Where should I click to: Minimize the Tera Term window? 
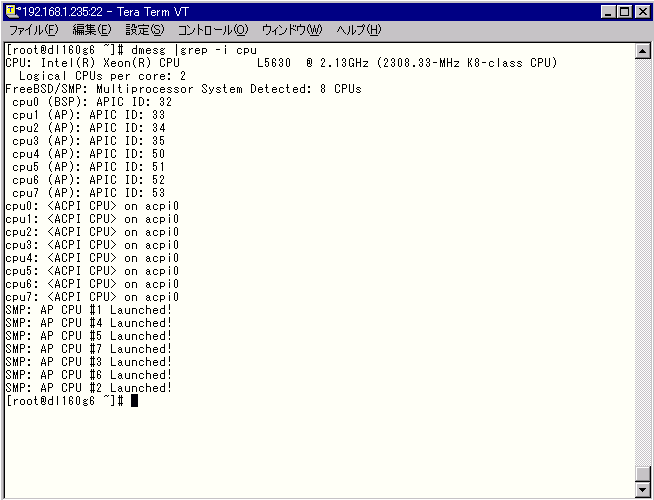click(x=609, y=12)
